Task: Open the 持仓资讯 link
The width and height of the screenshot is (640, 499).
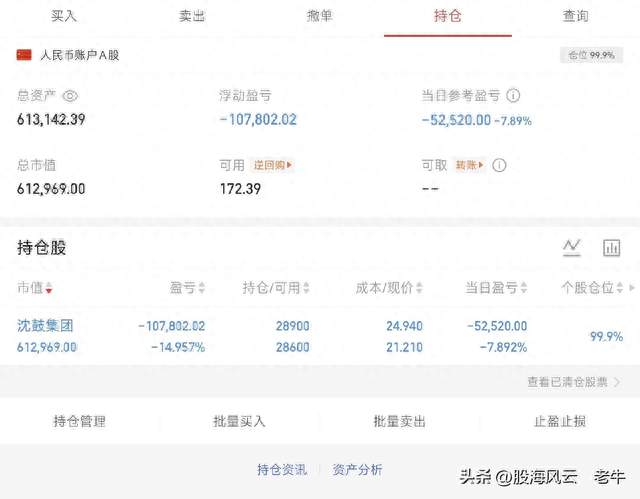Action: [282, 470]
